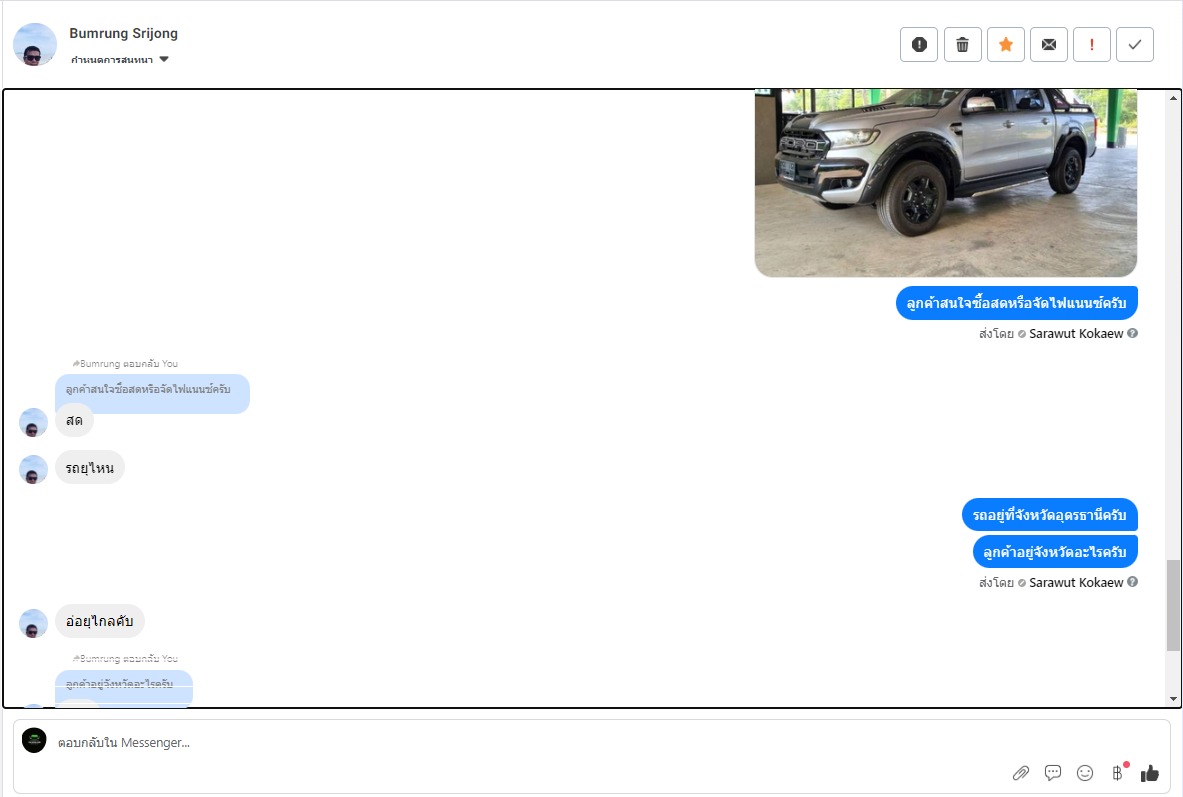Screen dimensions: 1183x797
Task: Select the message 'ลูกค้าสนใจซื้อสดหรือจัดไฟแนนซ์ครับ' blue bubble
Action: (x=1016, y=303)
